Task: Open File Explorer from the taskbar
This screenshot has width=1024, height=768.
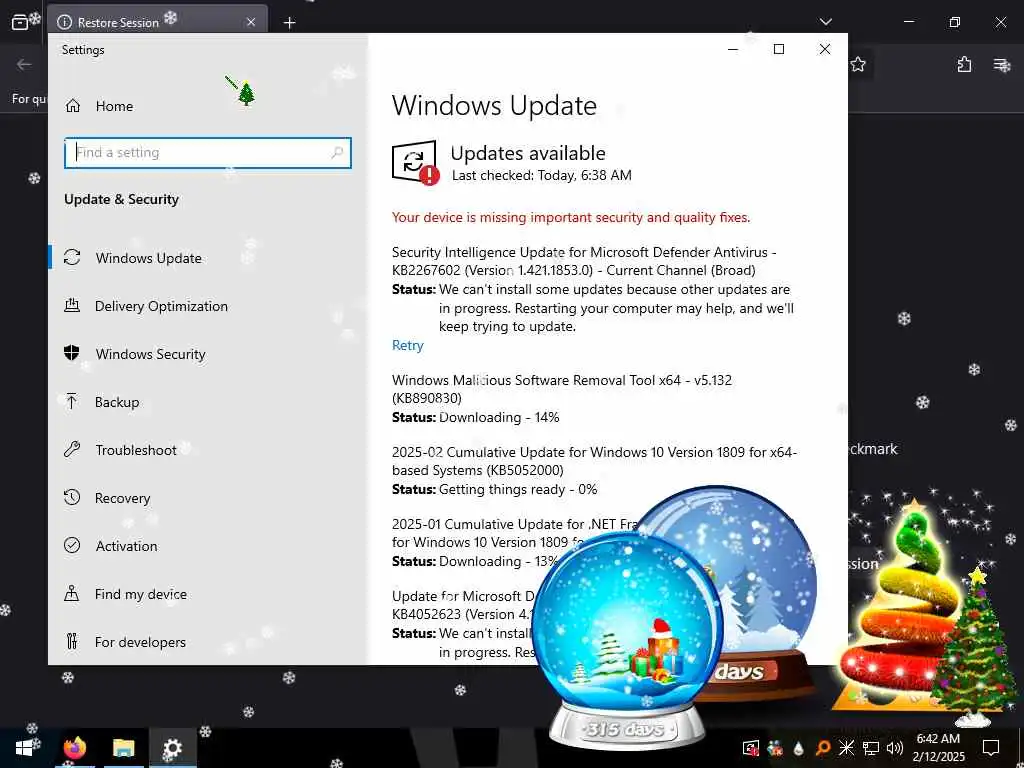Action: [123, 748]
